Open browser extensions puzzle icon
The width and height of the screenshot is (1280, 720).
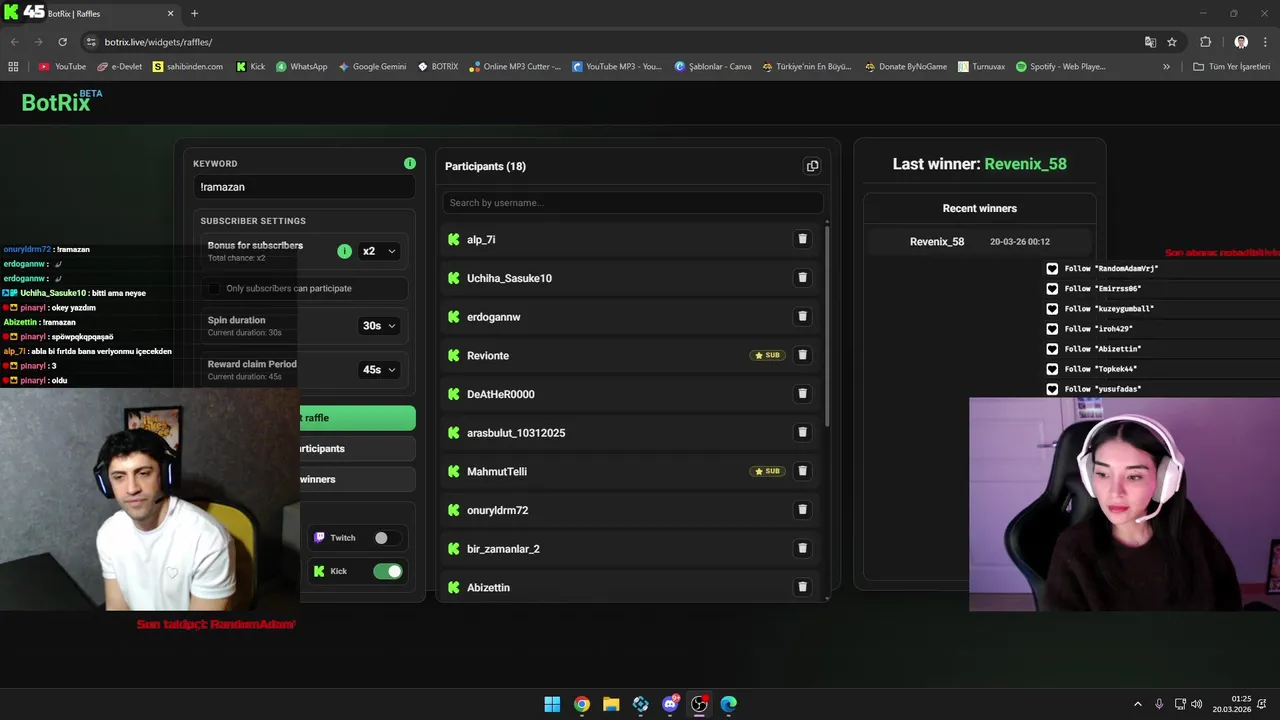click(1205, 42)
